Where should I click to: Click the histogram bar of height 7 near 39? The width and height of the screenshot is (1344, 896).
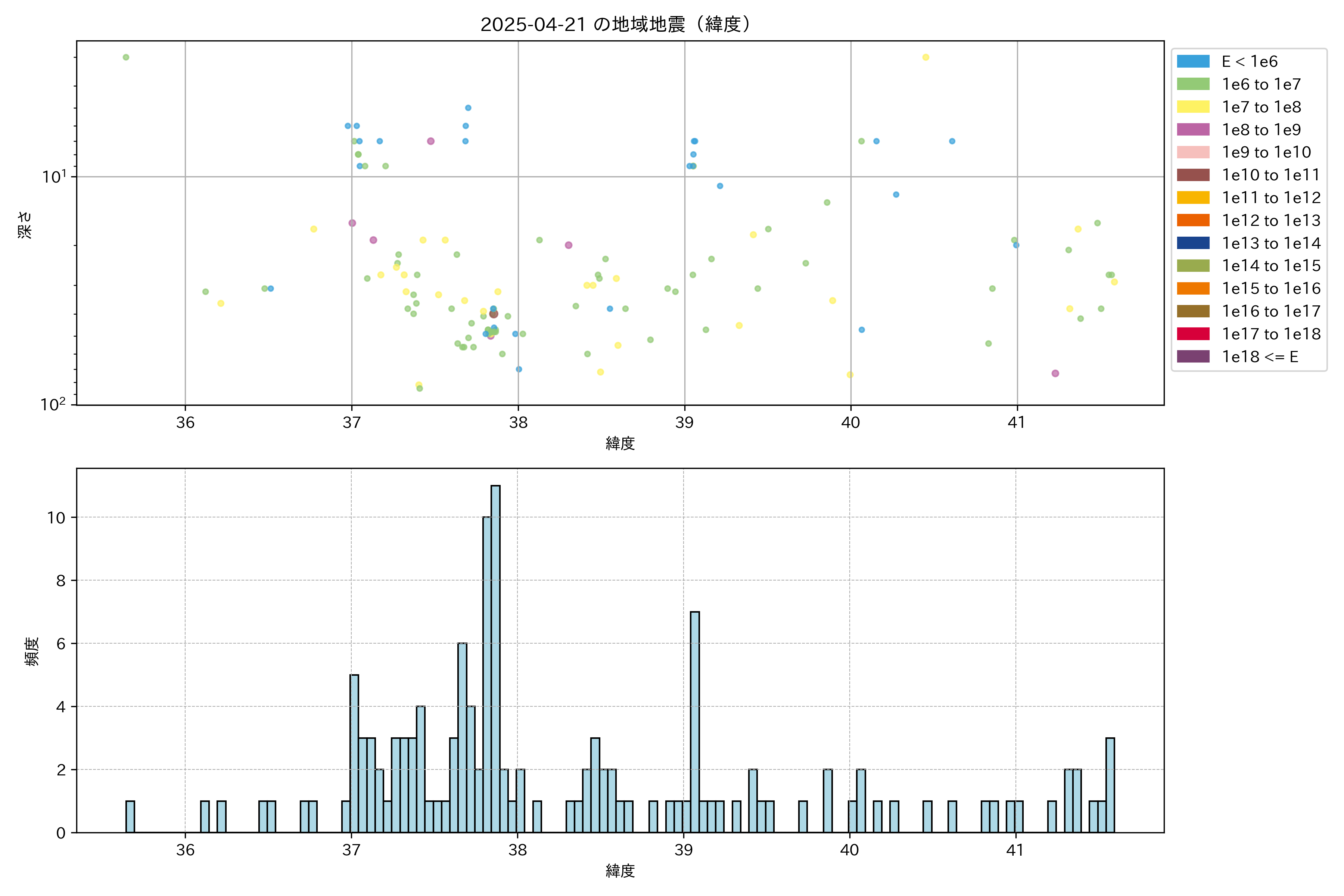694,722
